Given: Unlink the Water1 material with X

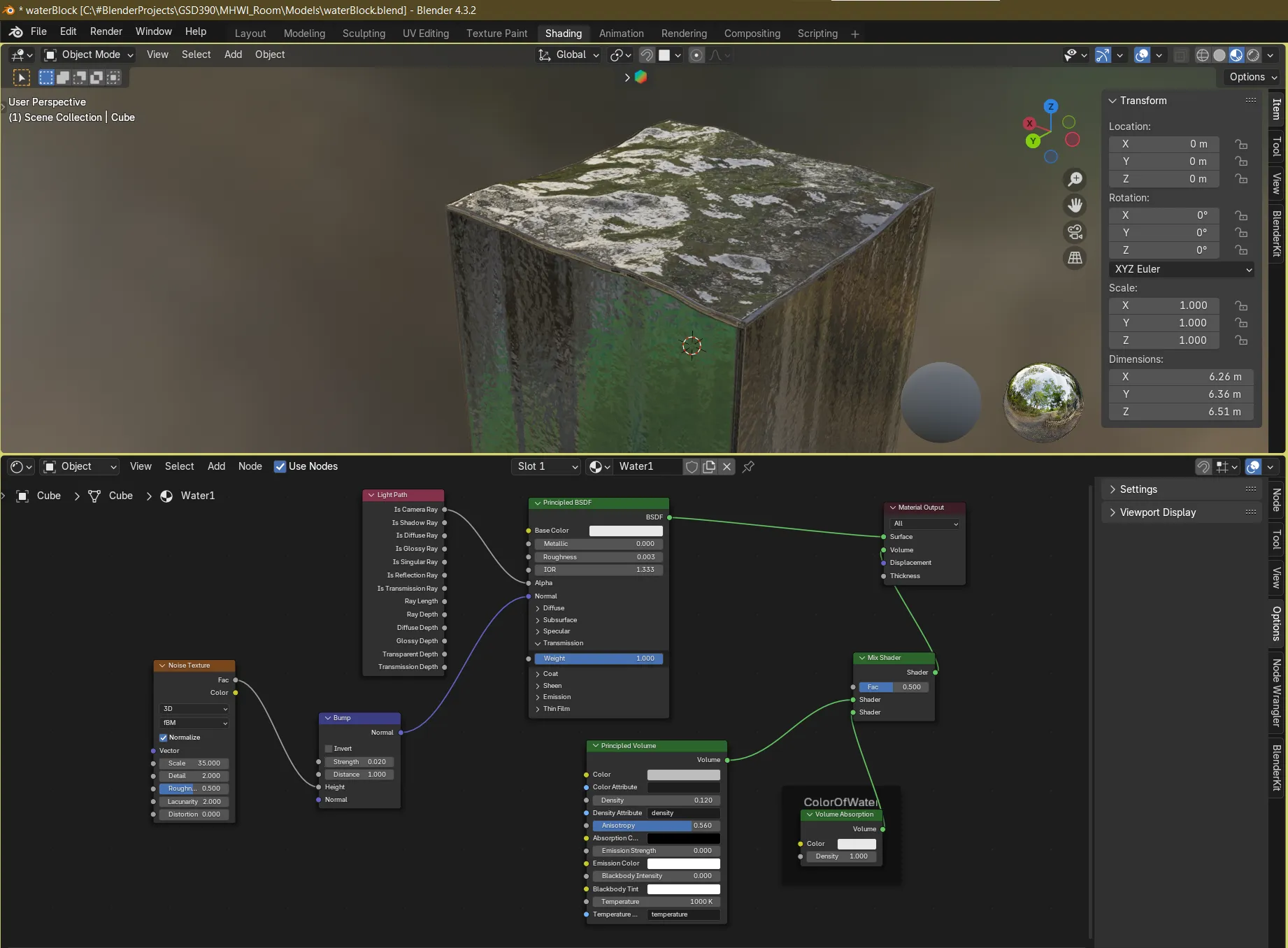Looking at the screenshot, I should tap(727, 466).
